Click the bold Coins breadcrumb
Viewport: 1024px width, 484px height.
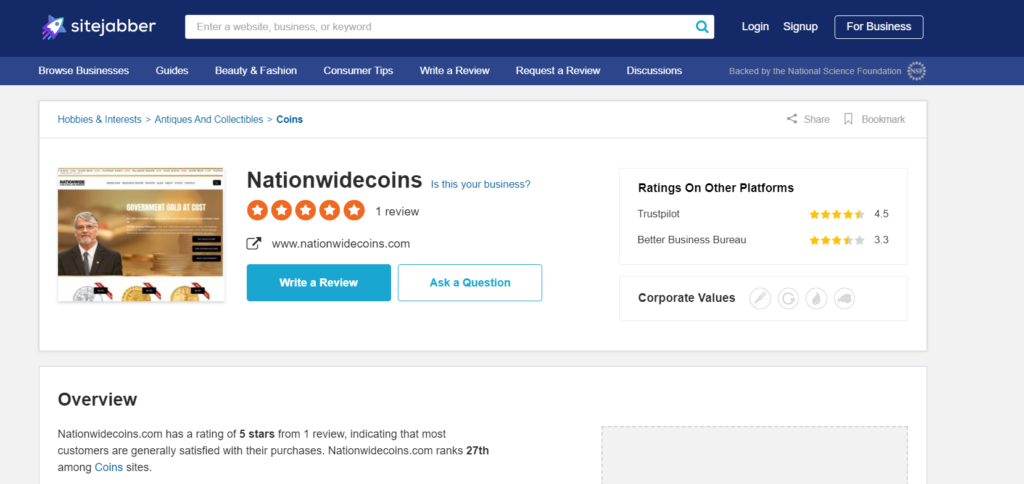[x=289, y=120]
